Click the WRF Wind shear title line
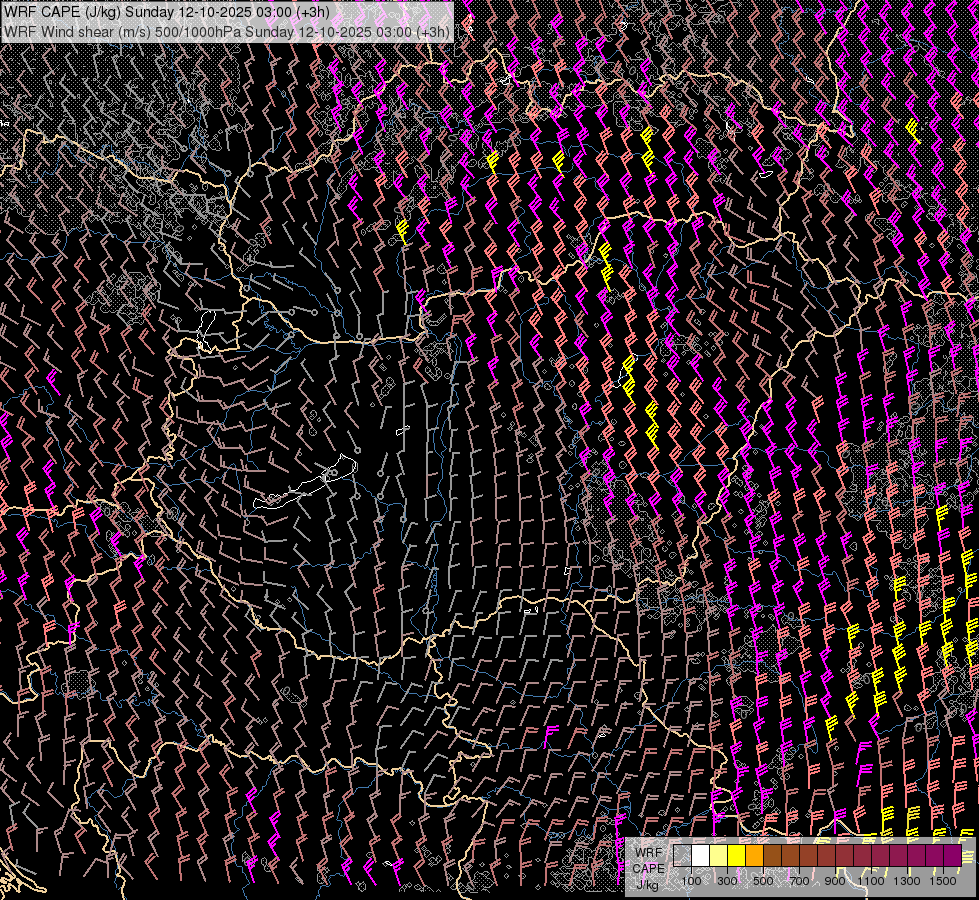This screenshot has height=900, width=979. pyautogui.click(x=227, y=31)
